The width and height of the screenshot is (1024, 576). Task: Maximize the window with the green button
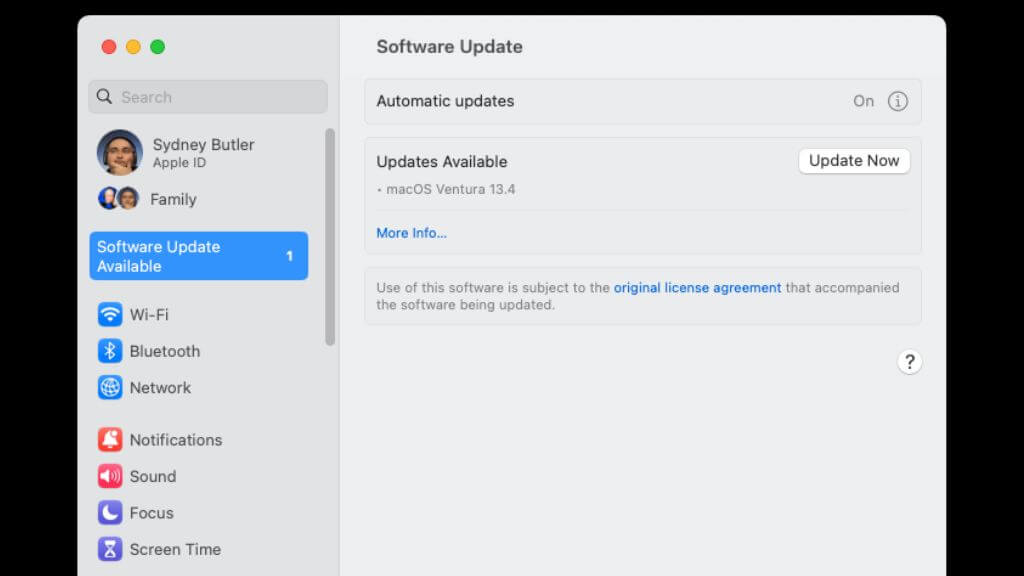pos(157,47)
